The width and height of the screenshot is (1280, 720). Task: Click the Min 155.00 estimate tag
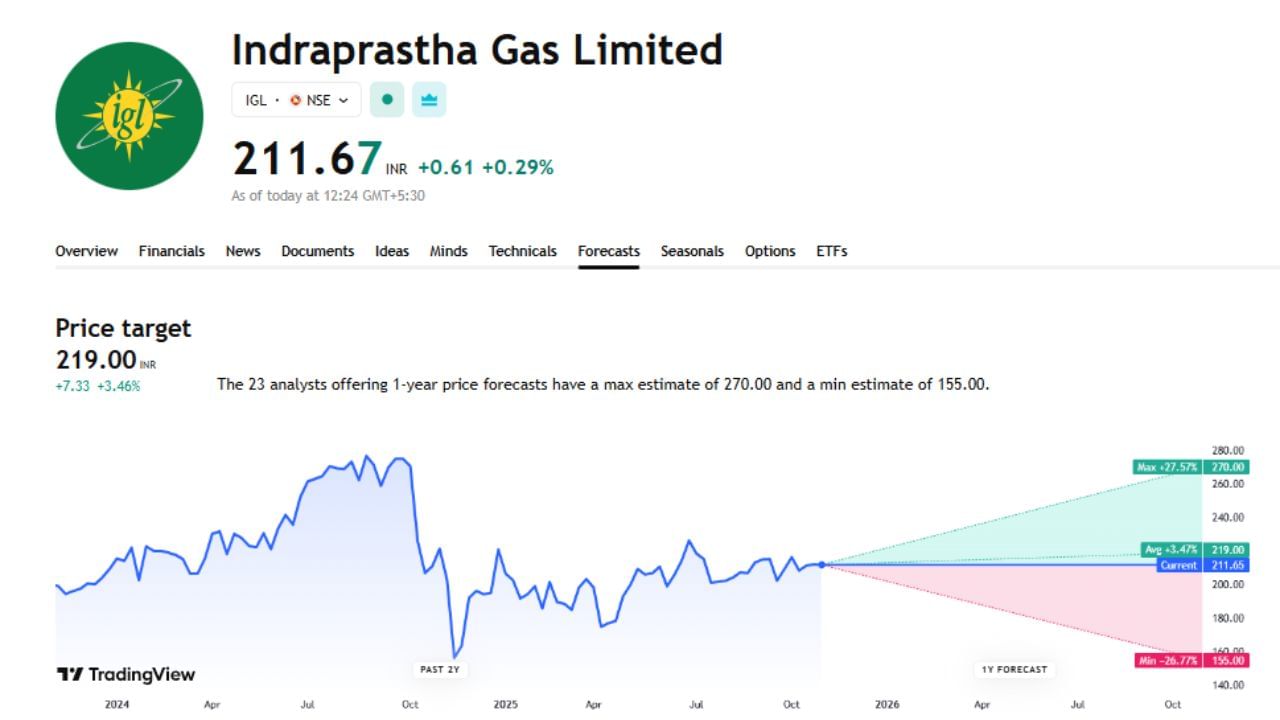pos(1192,660)
